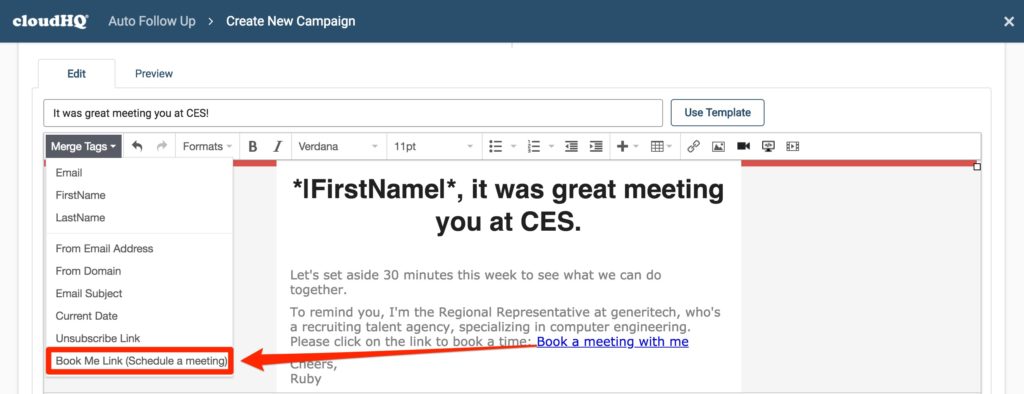
Task: Toggle italic formatting
Action: [x=278, y=146]
